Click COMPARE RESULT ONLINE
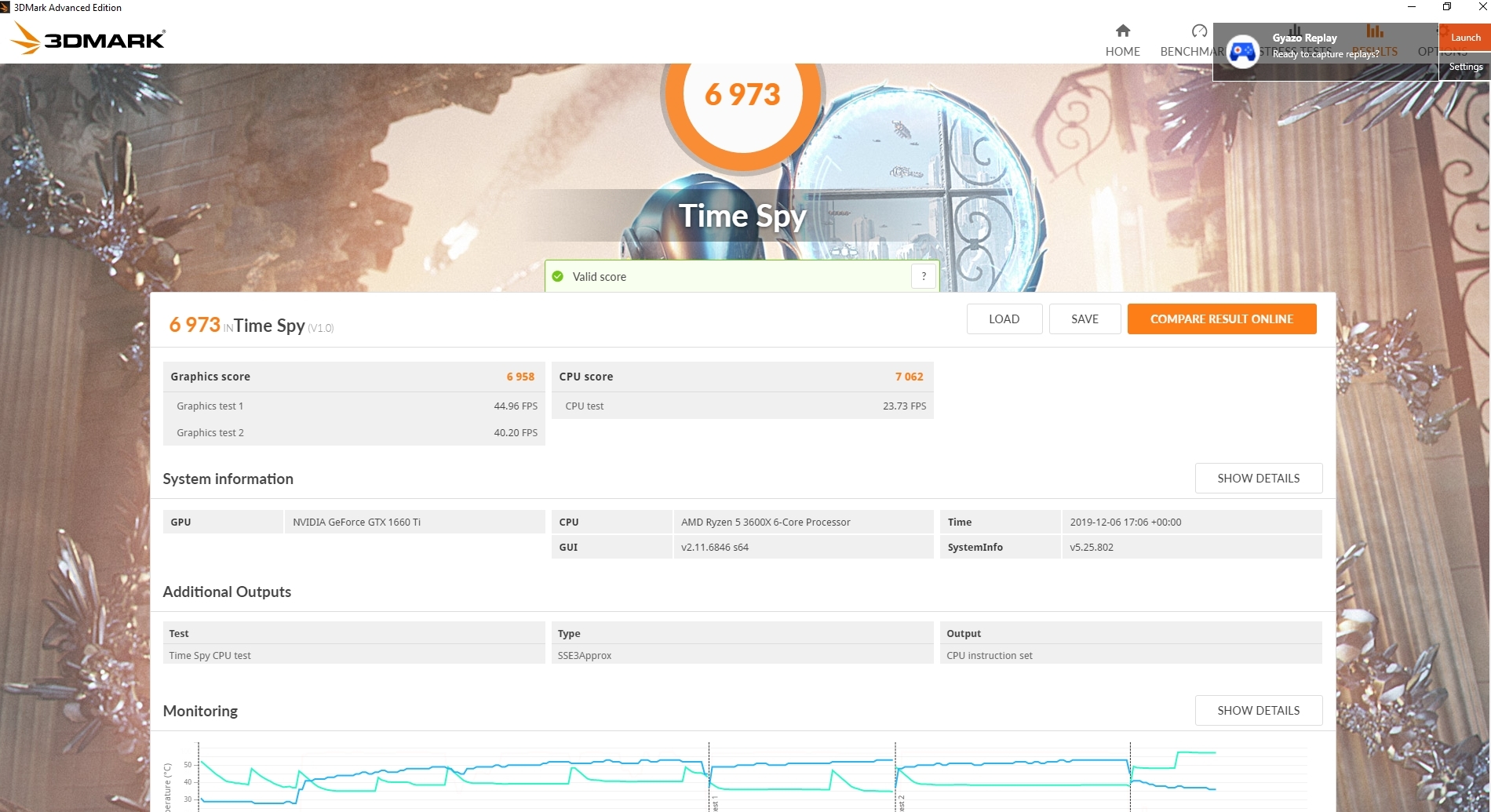 click(x=1222, y=319)
